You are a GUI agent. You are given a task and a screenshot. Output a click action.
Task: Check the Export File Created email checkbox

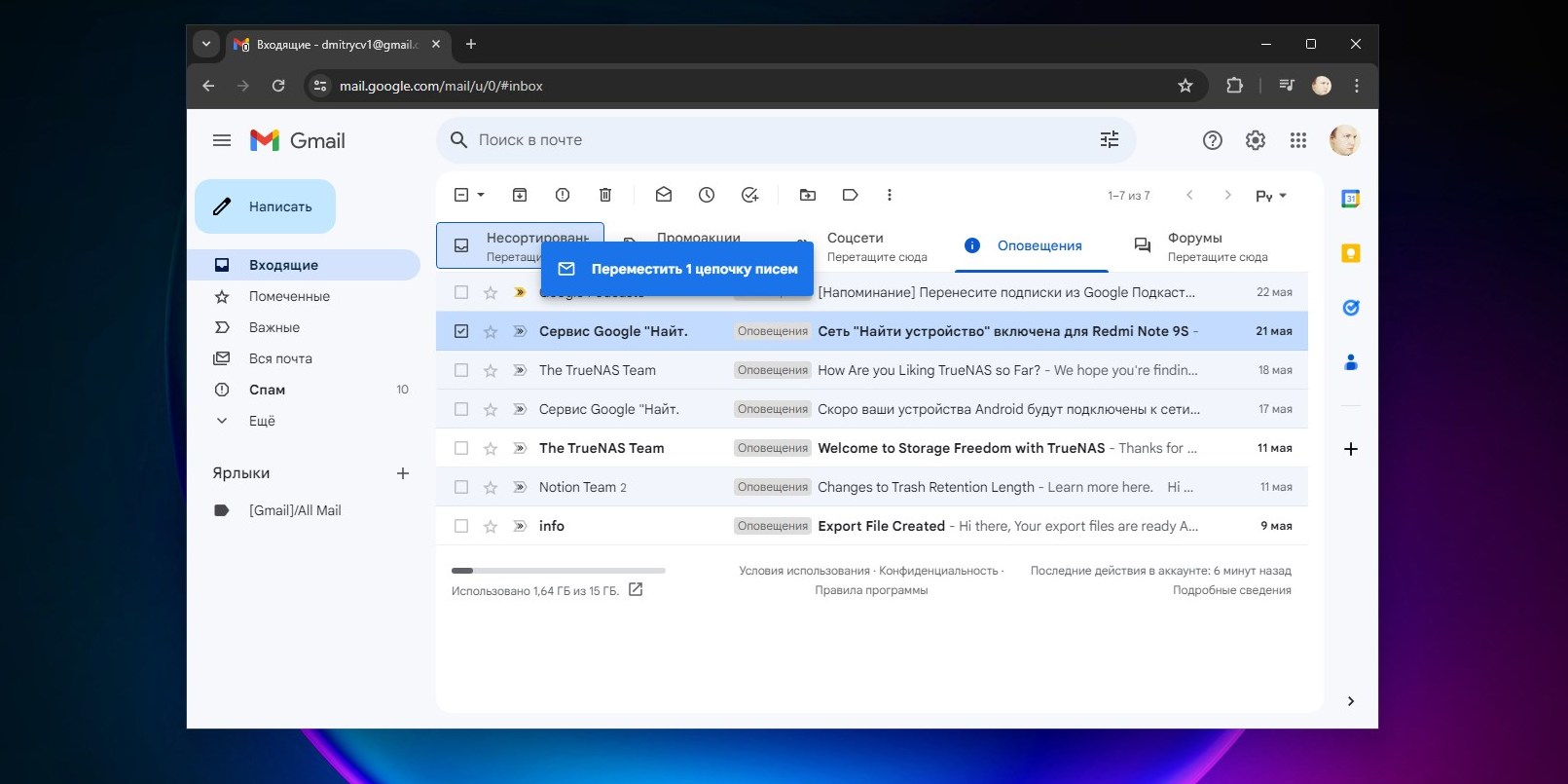pyautogui.click(x=461, y=526)
